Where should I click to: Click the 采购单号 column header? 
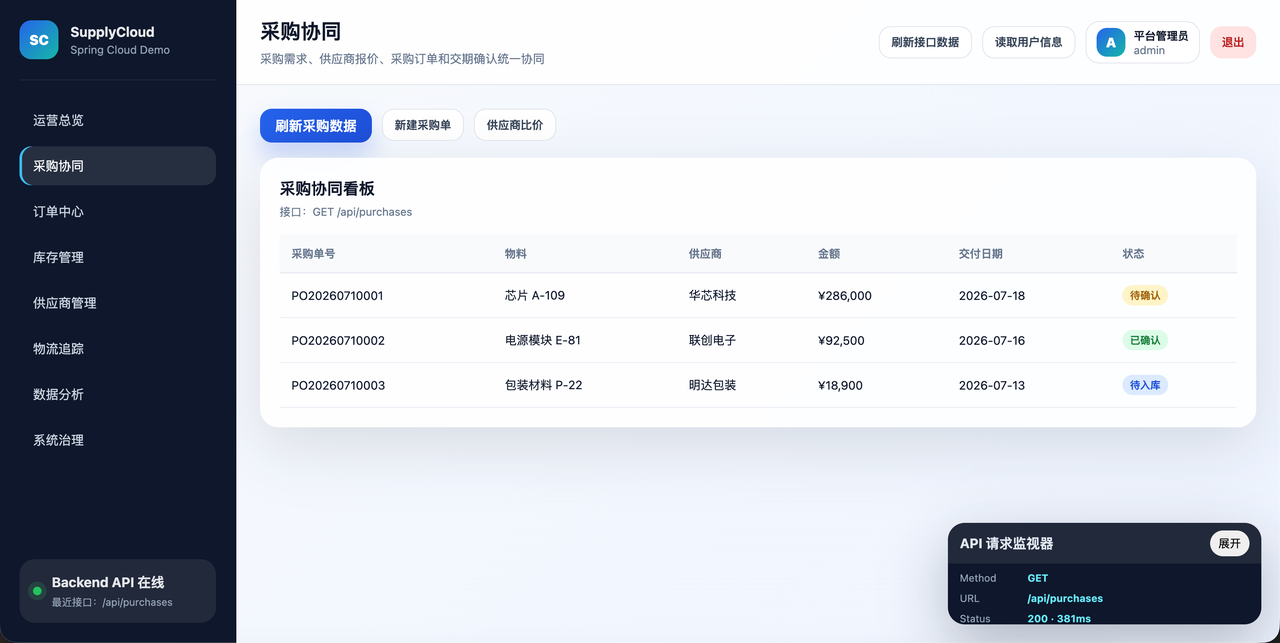[313, 254]
